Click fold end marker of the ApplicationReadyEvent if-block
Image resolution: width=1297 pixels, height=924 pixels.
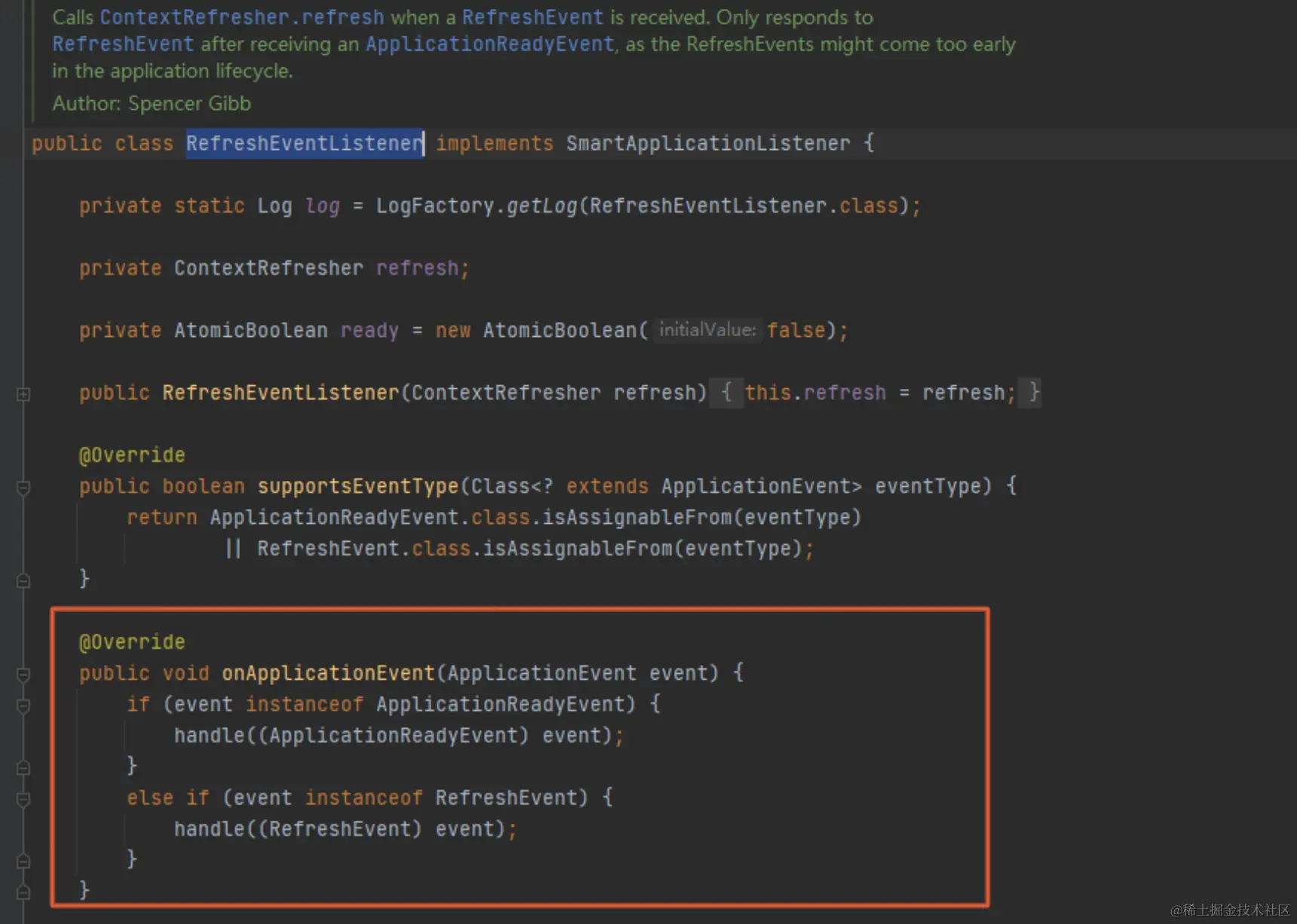click(x=23, y=767)
